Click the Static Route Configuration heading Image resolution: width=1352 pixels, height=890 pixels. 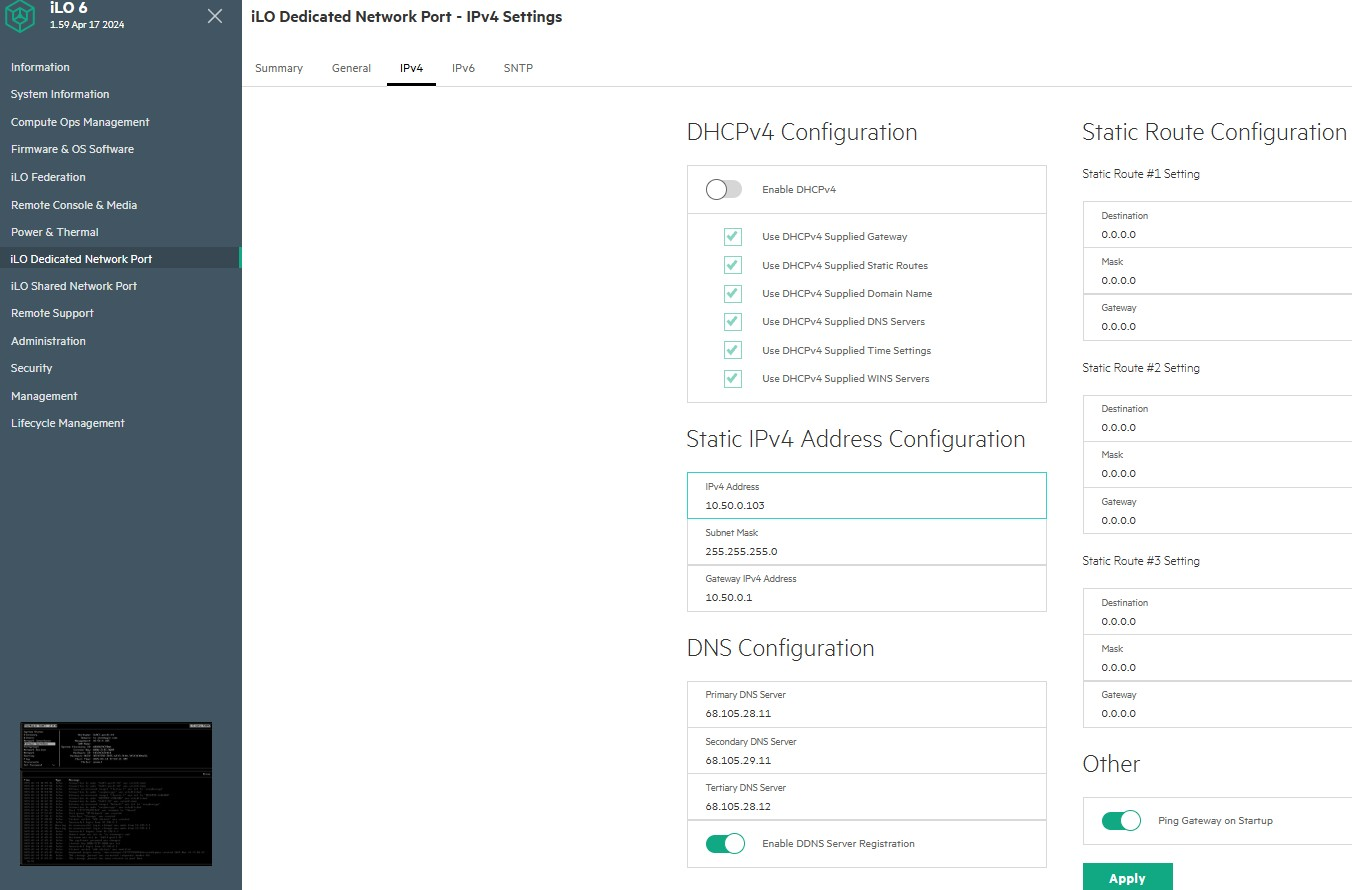coord(1214,132)
